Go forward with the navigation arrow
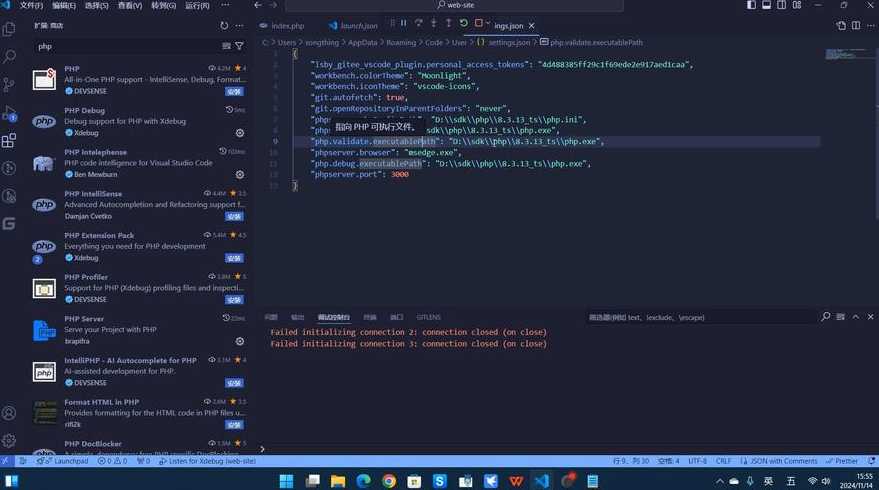Screen dimensions: 879x490 pos(273,5)
